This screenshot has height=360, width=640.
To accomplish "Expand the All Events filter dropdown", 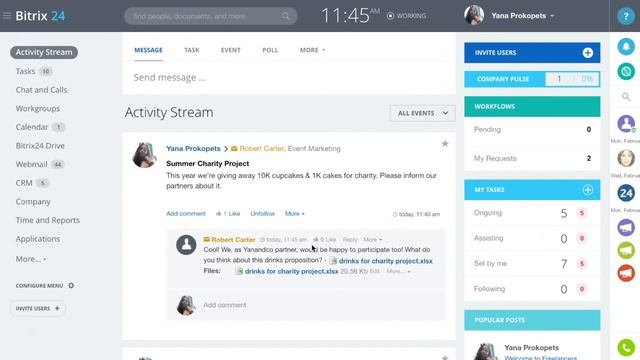I will (x=422, y=113).
